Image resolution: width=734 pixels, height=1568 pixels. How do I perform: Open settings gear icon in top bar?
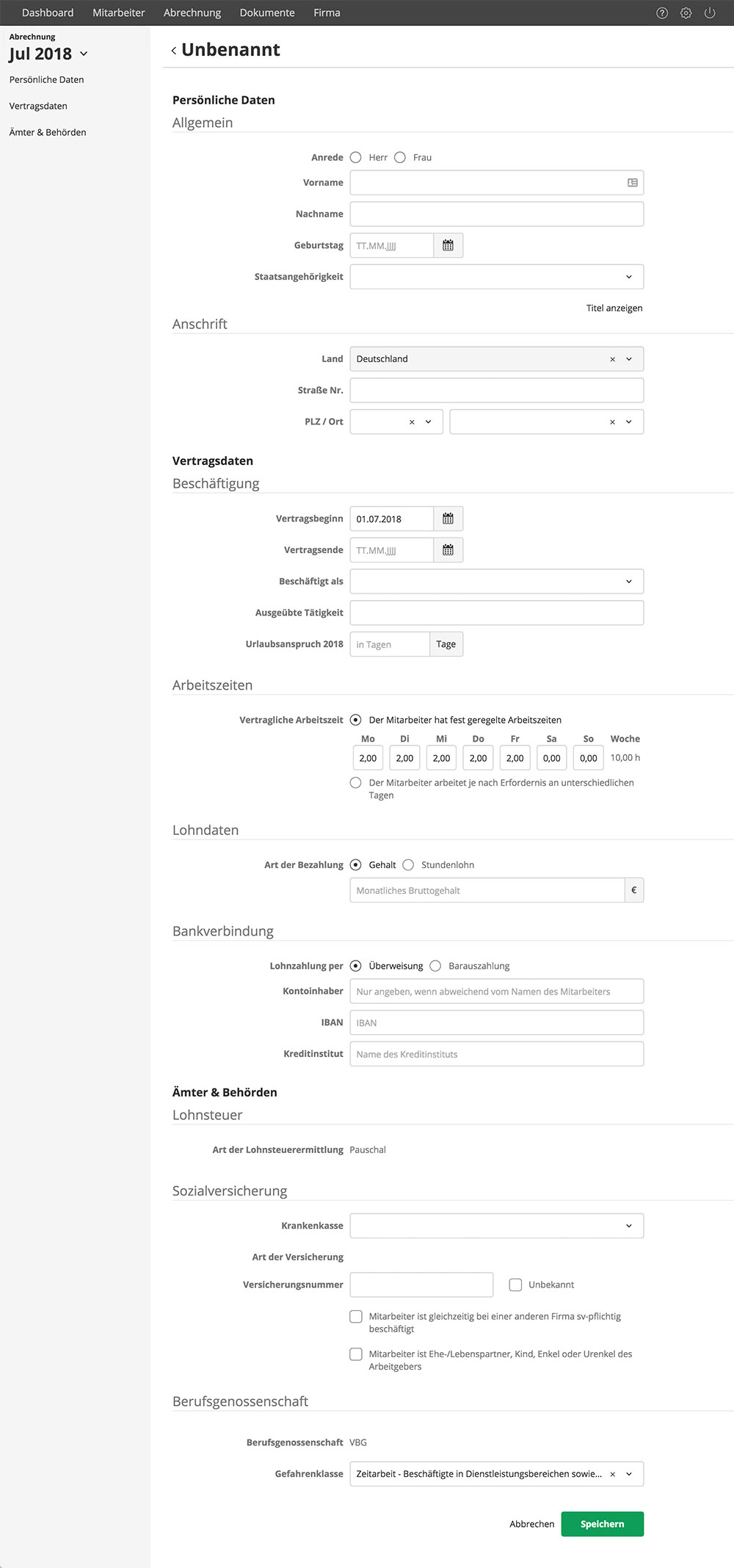(686, 13)
